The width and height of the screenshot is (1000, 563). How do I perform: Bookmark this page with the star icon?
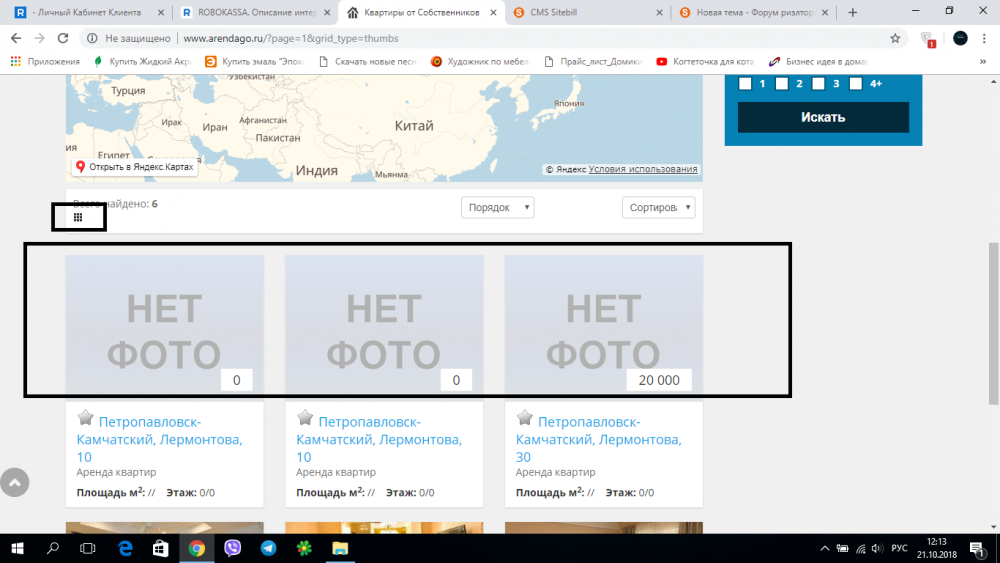tap(895, 38)
